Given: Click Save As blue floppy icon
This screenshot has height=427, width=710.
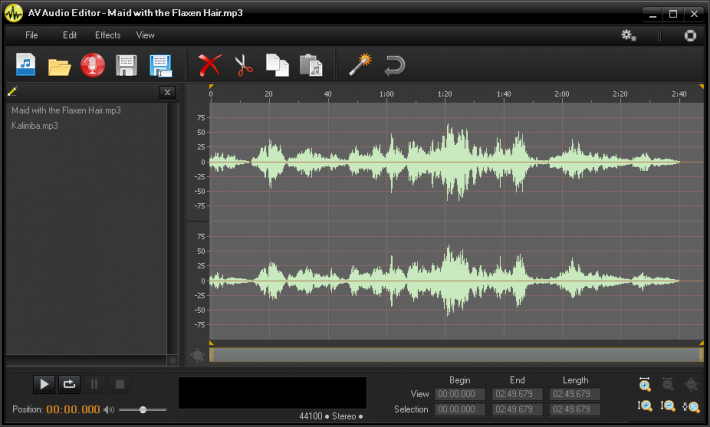Looking at the screenshot, I should tap(160, 66).
